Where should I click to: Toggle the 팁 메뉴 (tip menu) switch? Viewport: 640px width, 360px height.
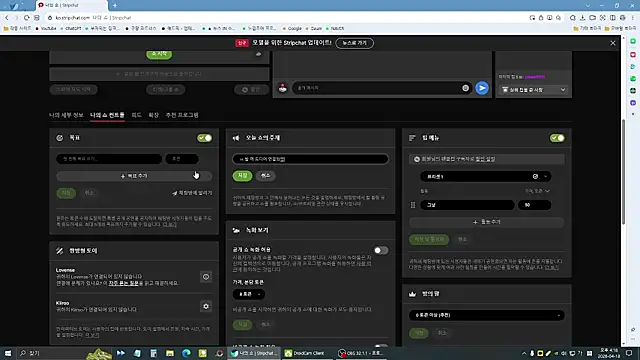(557, 138)
